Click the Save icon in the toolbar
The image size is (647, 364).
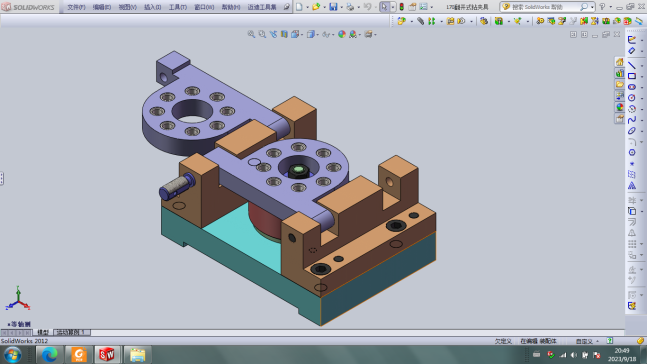tap(333, 7)
